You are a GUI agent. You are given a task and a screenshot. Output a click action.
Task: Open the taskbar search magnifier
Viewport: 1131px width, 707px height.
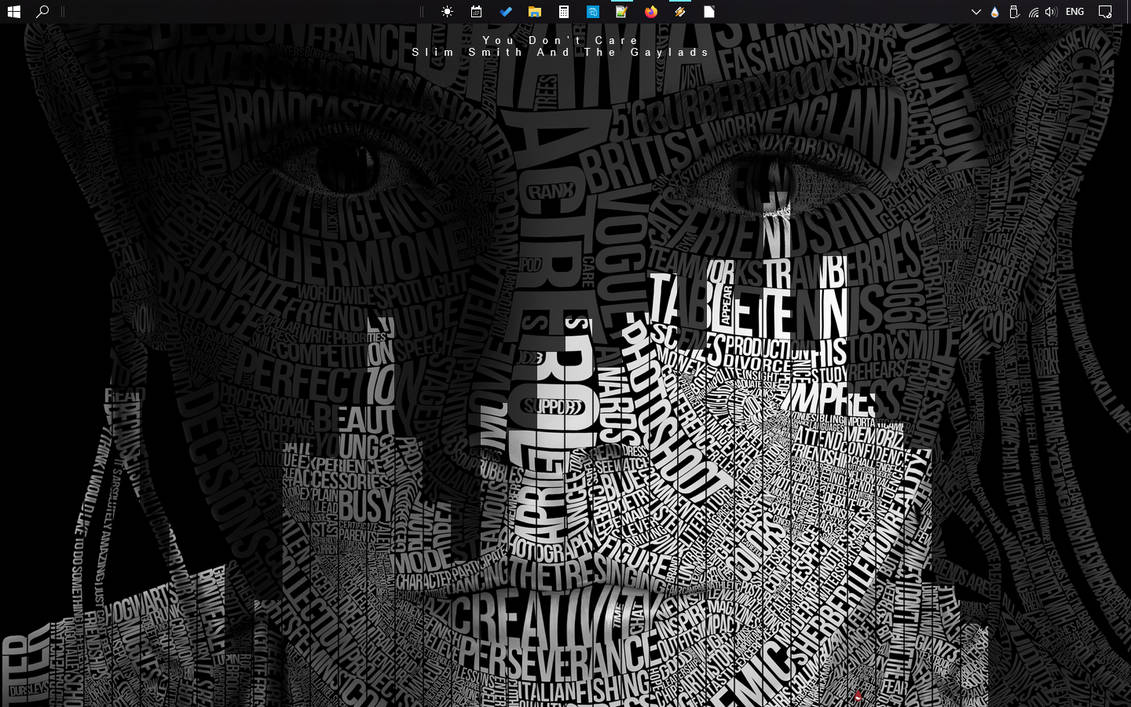pyautogui.click(x=43, y=12)
